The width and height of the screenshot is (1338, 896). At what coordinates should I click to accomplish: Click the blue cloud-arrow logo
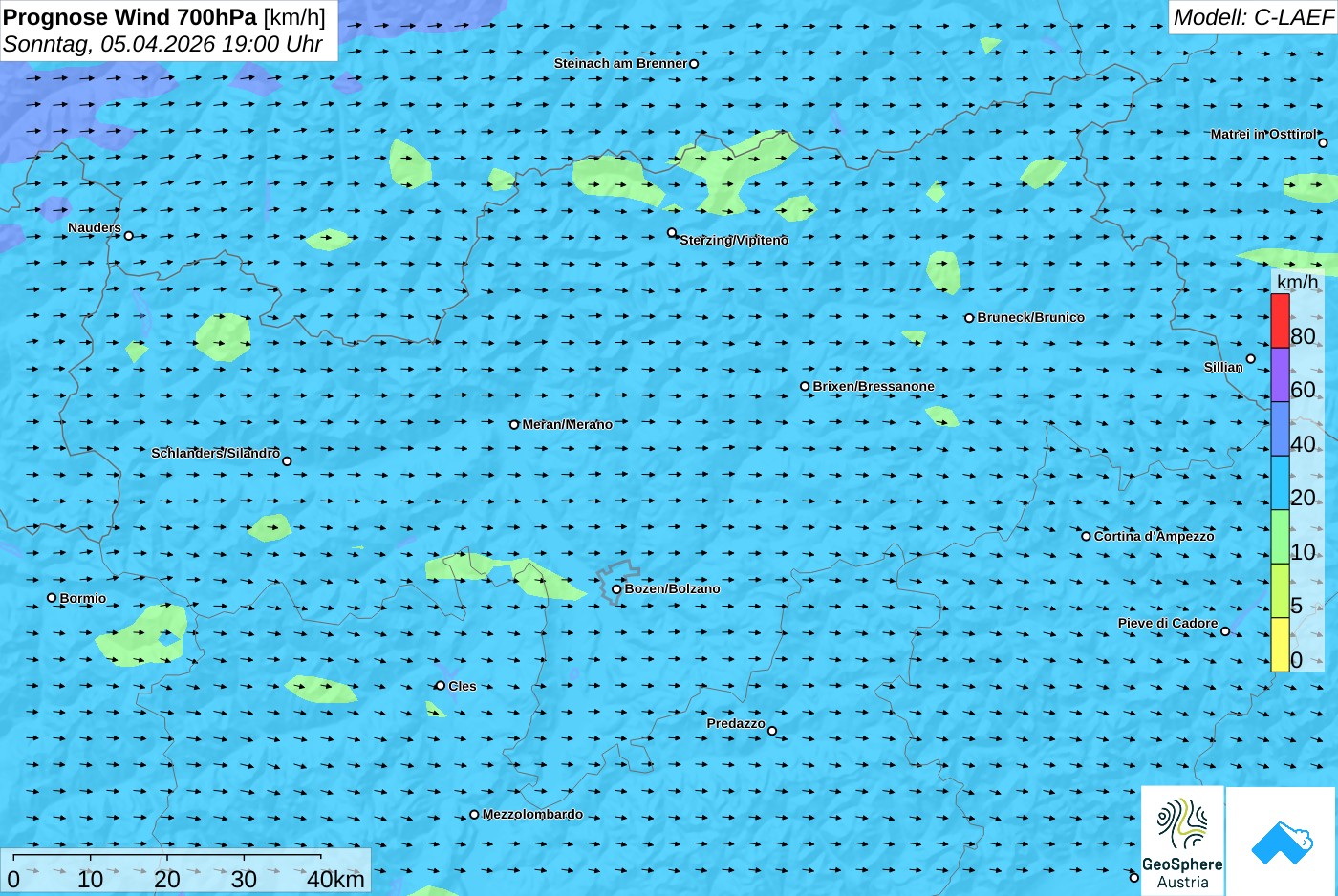click(x=1282, y=843)
